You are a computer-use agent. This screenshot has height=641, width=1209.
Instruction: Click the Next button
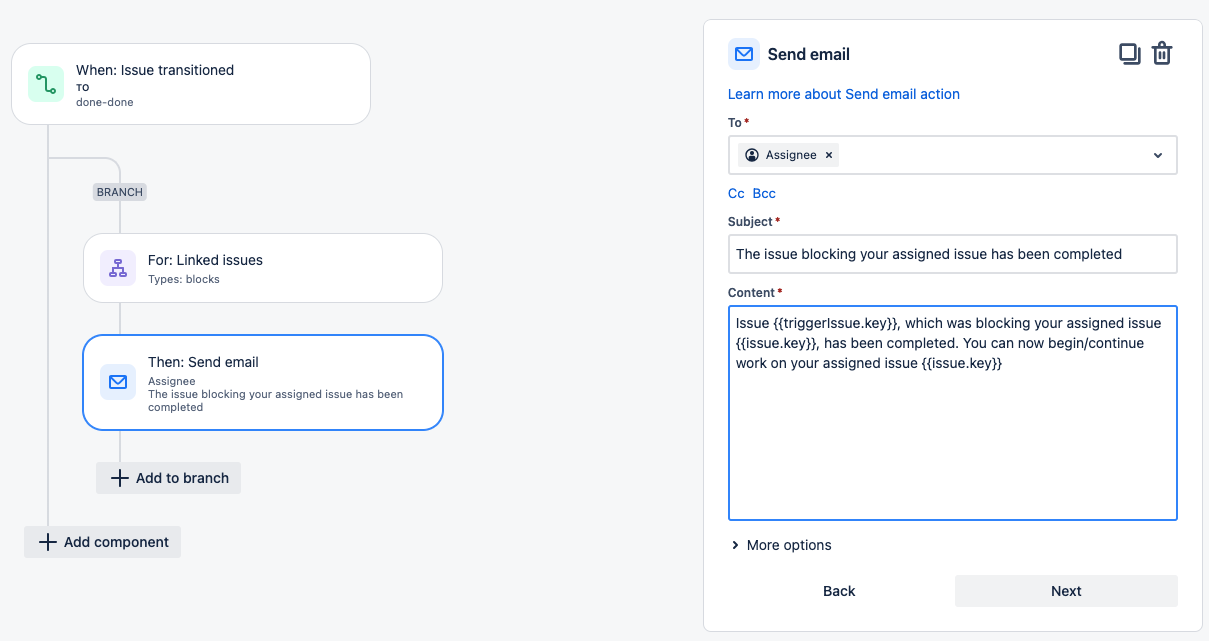(x=1066, y=591)
